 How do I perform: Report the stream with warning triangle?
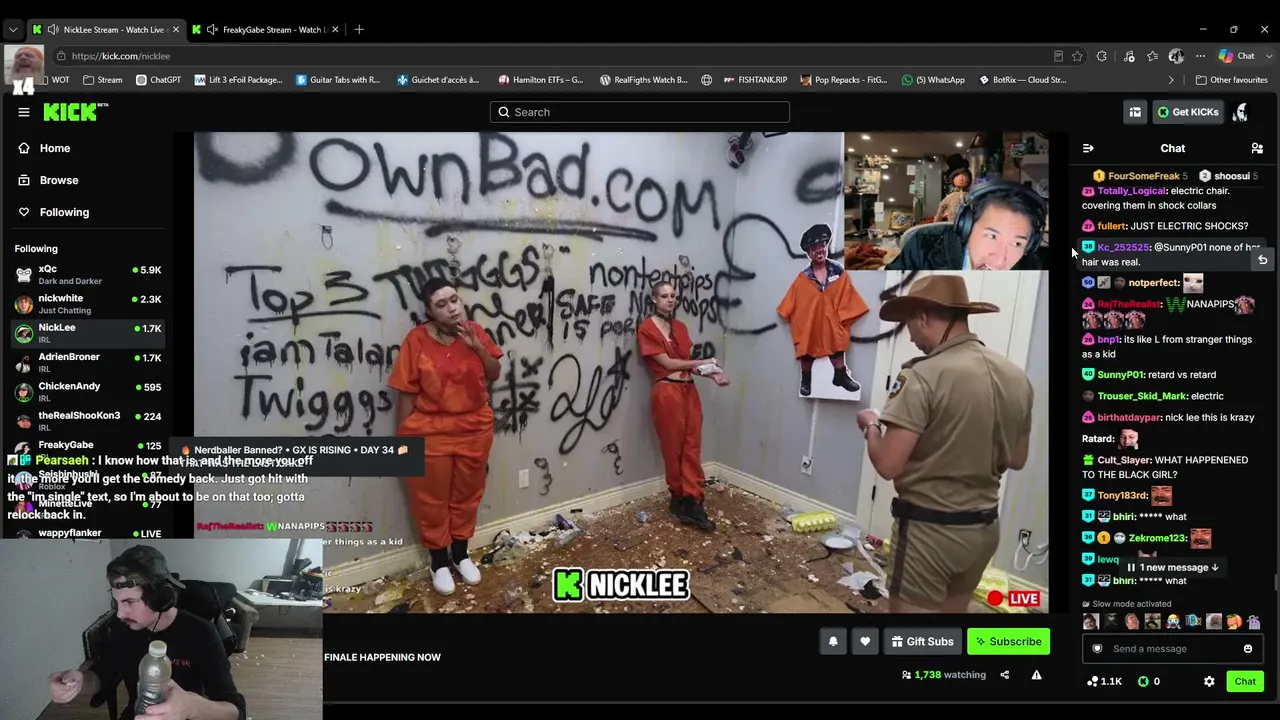[1036, 675]
